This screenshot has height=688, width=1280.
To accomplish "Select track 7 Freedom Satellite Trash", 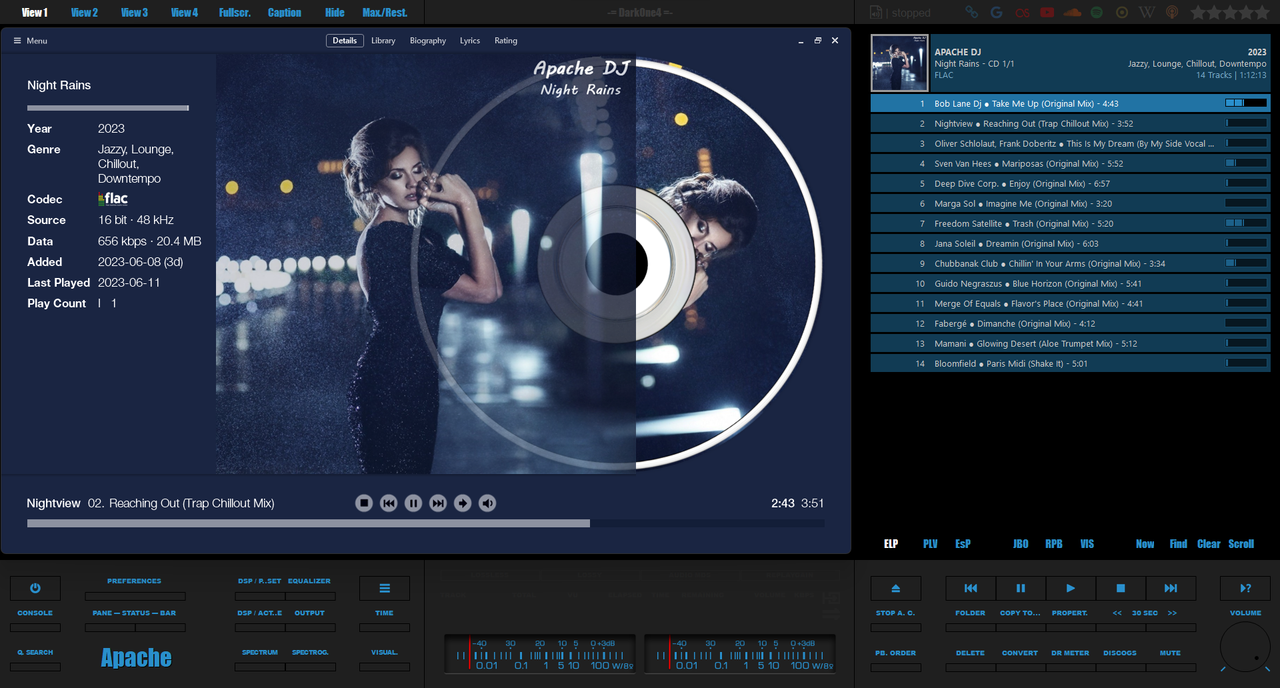I will [x=1070, y=224].
